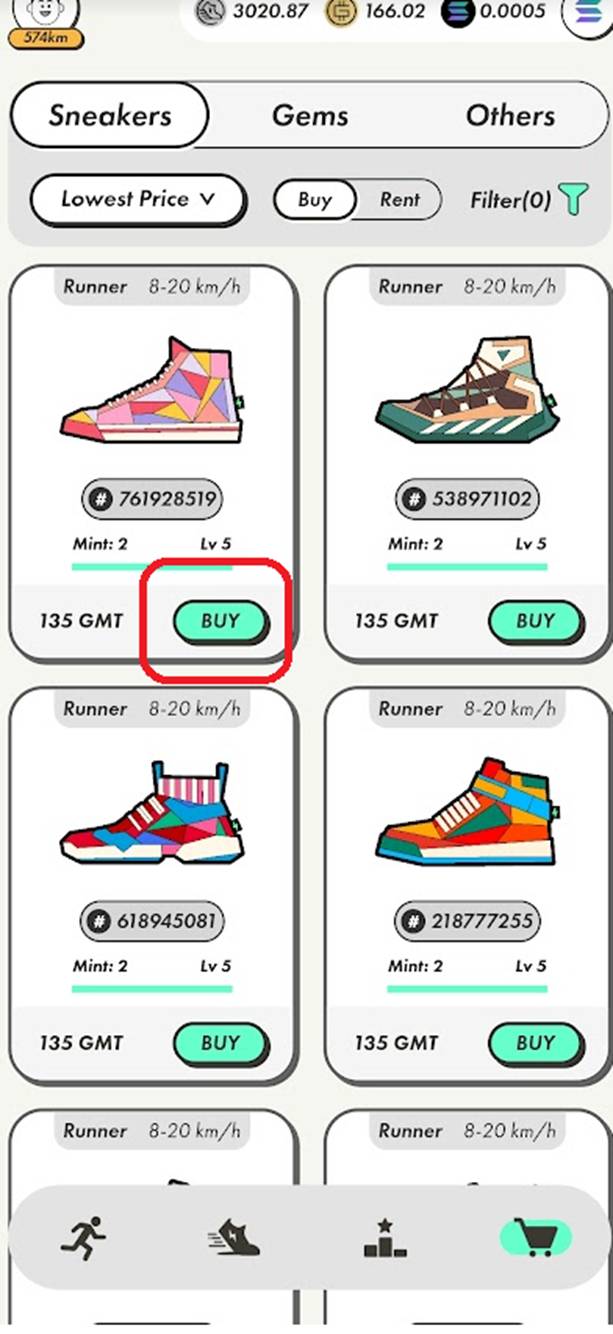Switch to the Gems tab

[x=310, y=115]
